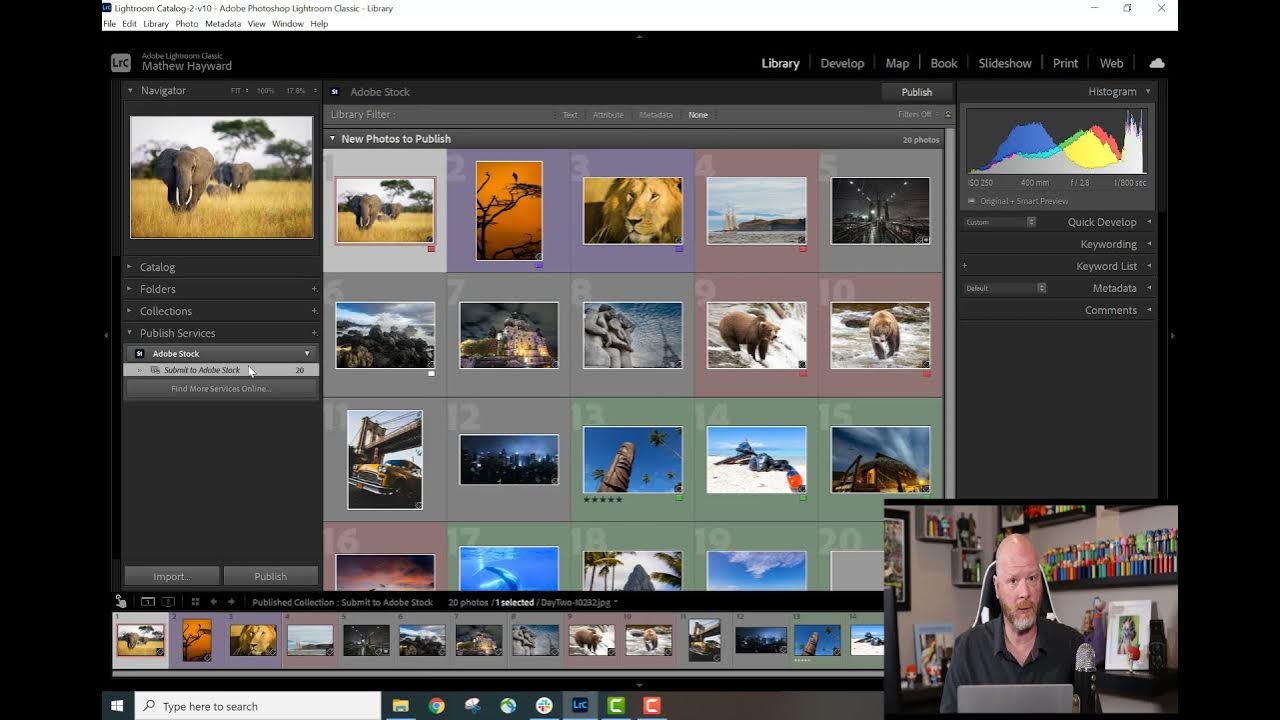The image size is (1280, 720).
Task: Open the Quick Develop Custom preset dropdown
Action: click(x=1000, y=222)
